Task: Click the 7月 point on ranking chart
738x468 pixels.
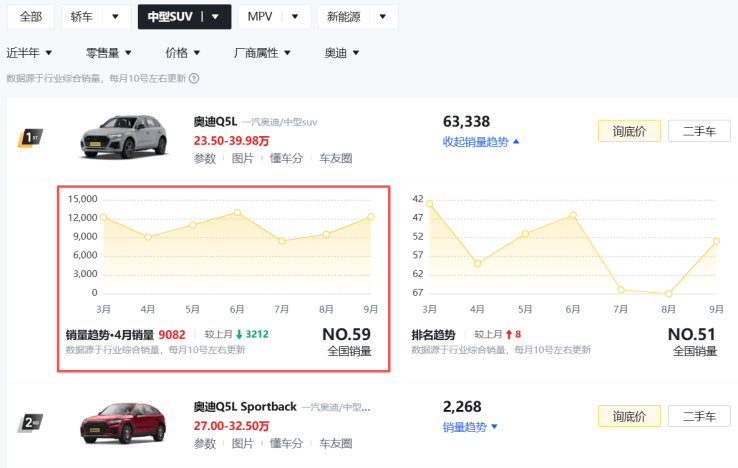Action: coord(621,290)
